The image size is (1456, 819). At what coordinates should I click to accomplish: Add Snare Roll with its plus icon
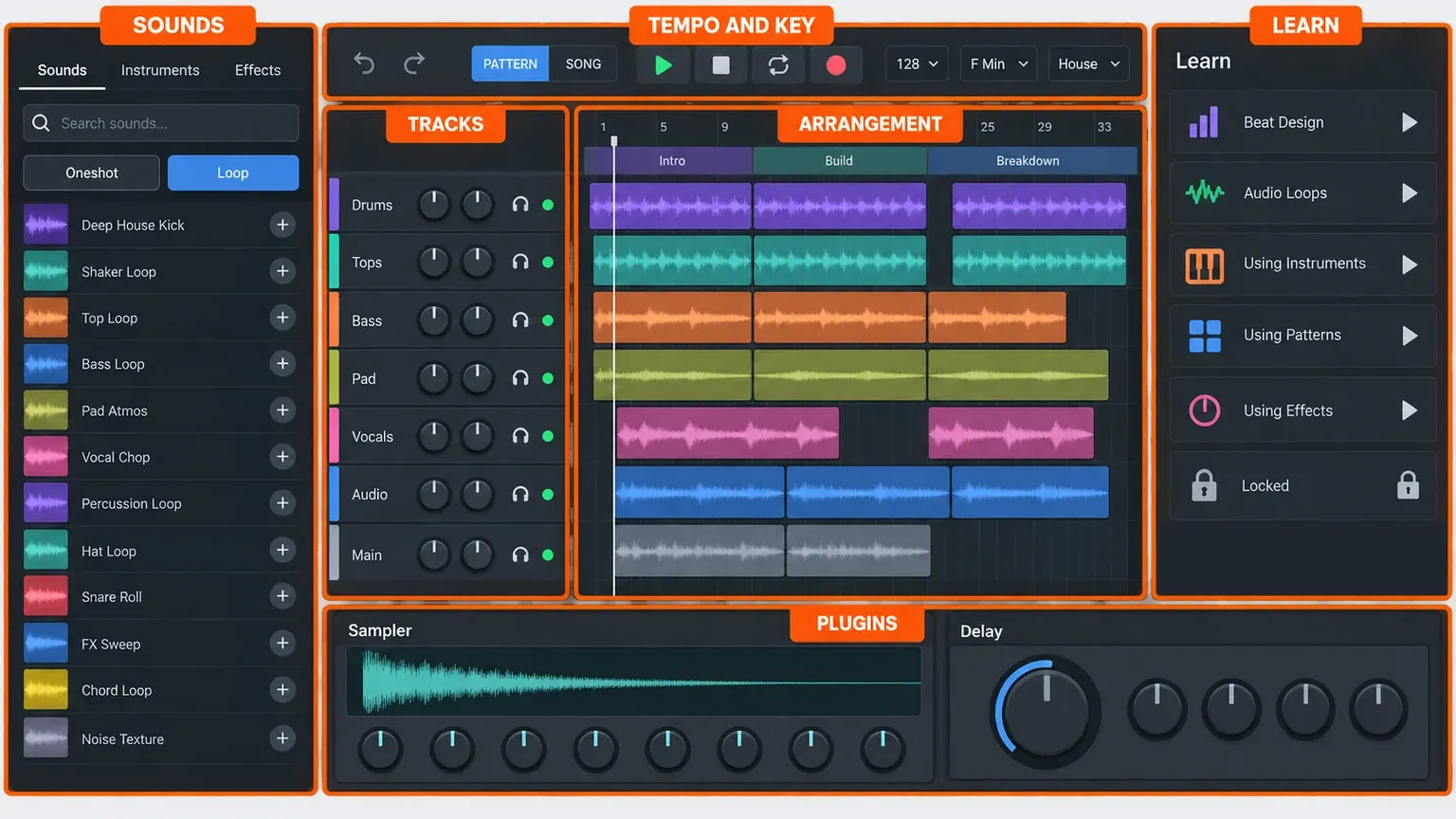pyautogui.click(x=282, y=596)
